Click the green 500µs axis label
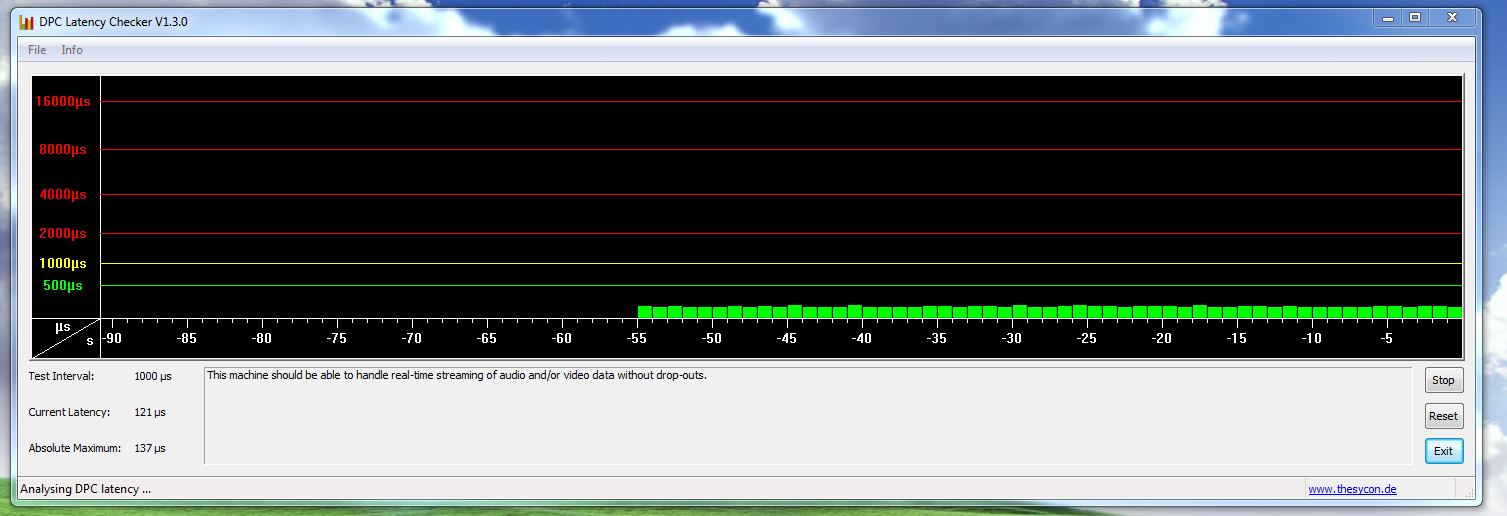Image resolution: width=1507 pixels, height=516 pixels. click(63, 285)
